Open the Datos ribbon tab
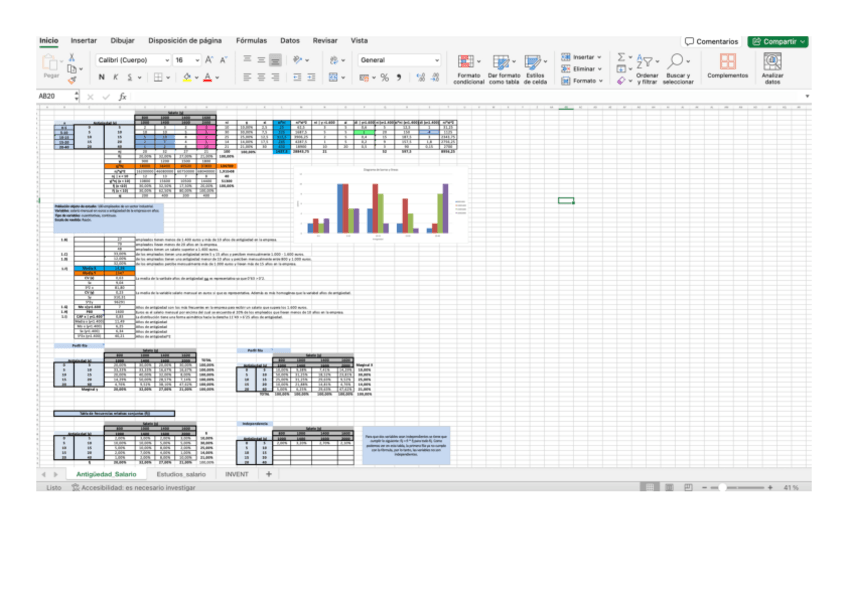 [x=290, y=41]
